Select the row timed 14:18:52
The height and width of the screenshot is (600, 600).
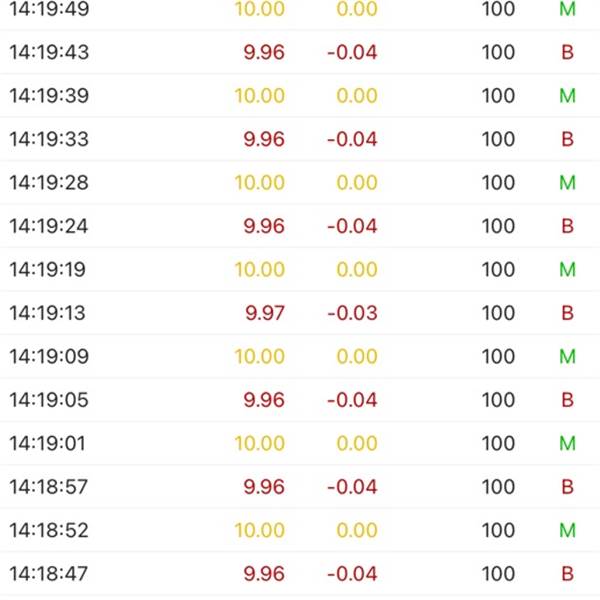pyautogui.click(x=300, y=530)
